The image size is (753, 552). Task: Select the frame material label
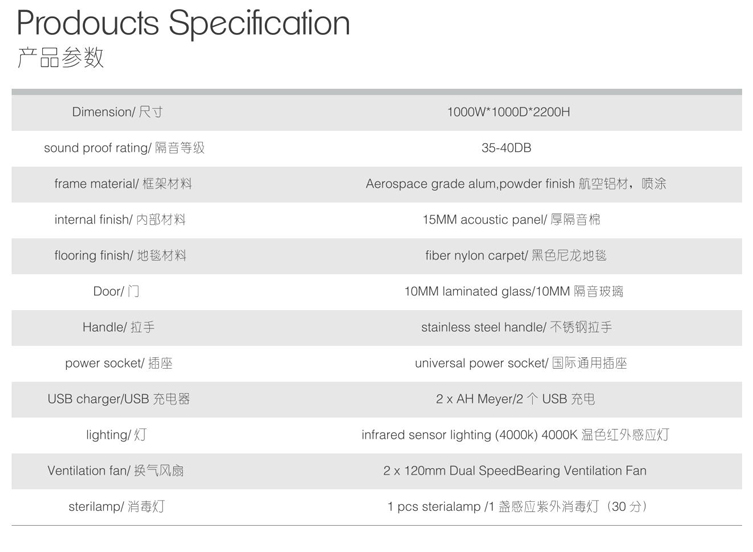[x=123, y=184]
